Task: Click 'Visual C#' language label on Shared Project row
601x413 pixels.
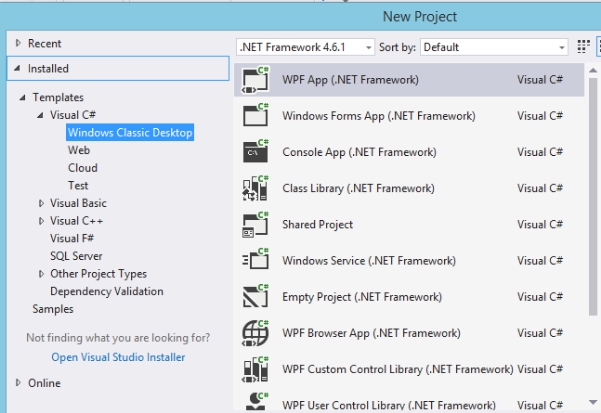Action: [540, 224]
